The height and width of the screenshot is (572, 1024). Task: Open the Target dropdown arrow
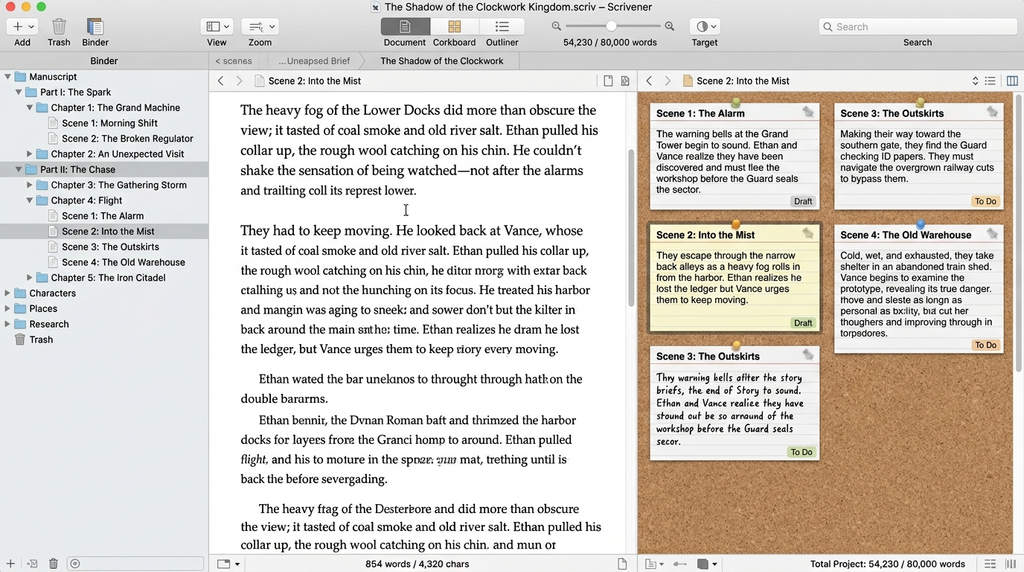(x=713, y=27)
